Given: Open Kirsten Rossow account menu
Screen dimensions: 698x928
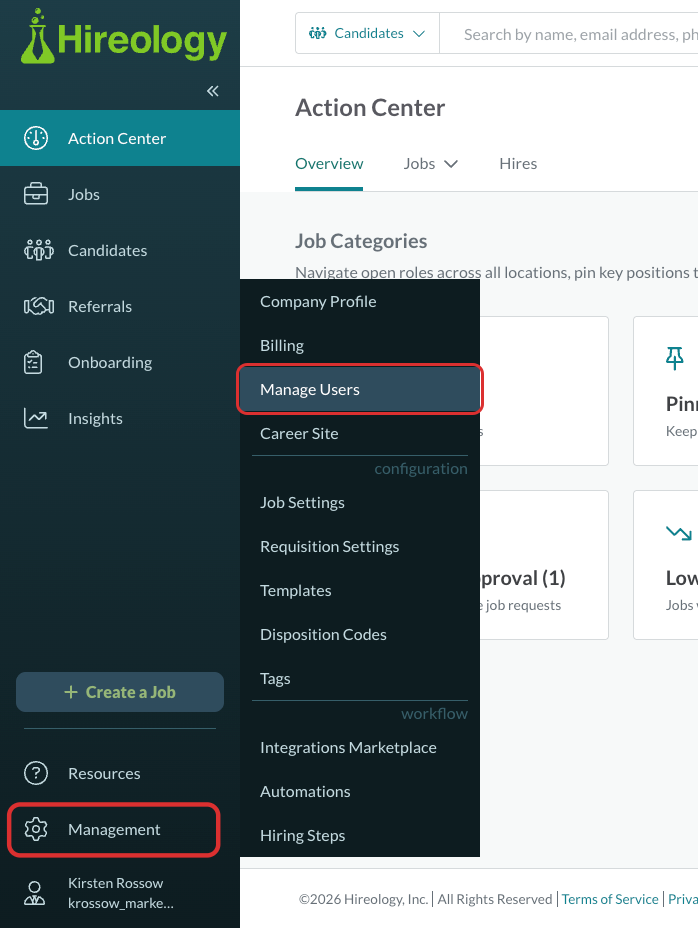Looking at the screenshot, I should click(x=120, y=893).
